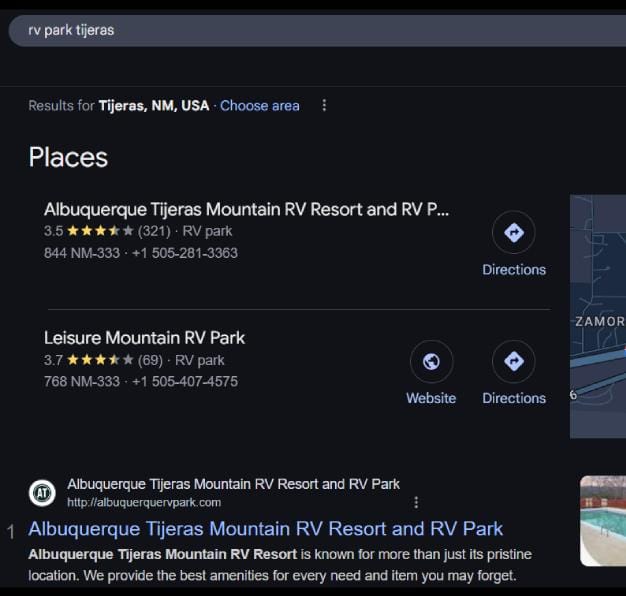The height and width of the screenshot is (596, 626).
Task: Open blue Albuquerque Tijeras Mountain RV Resort result title
Action: [265, 529]
